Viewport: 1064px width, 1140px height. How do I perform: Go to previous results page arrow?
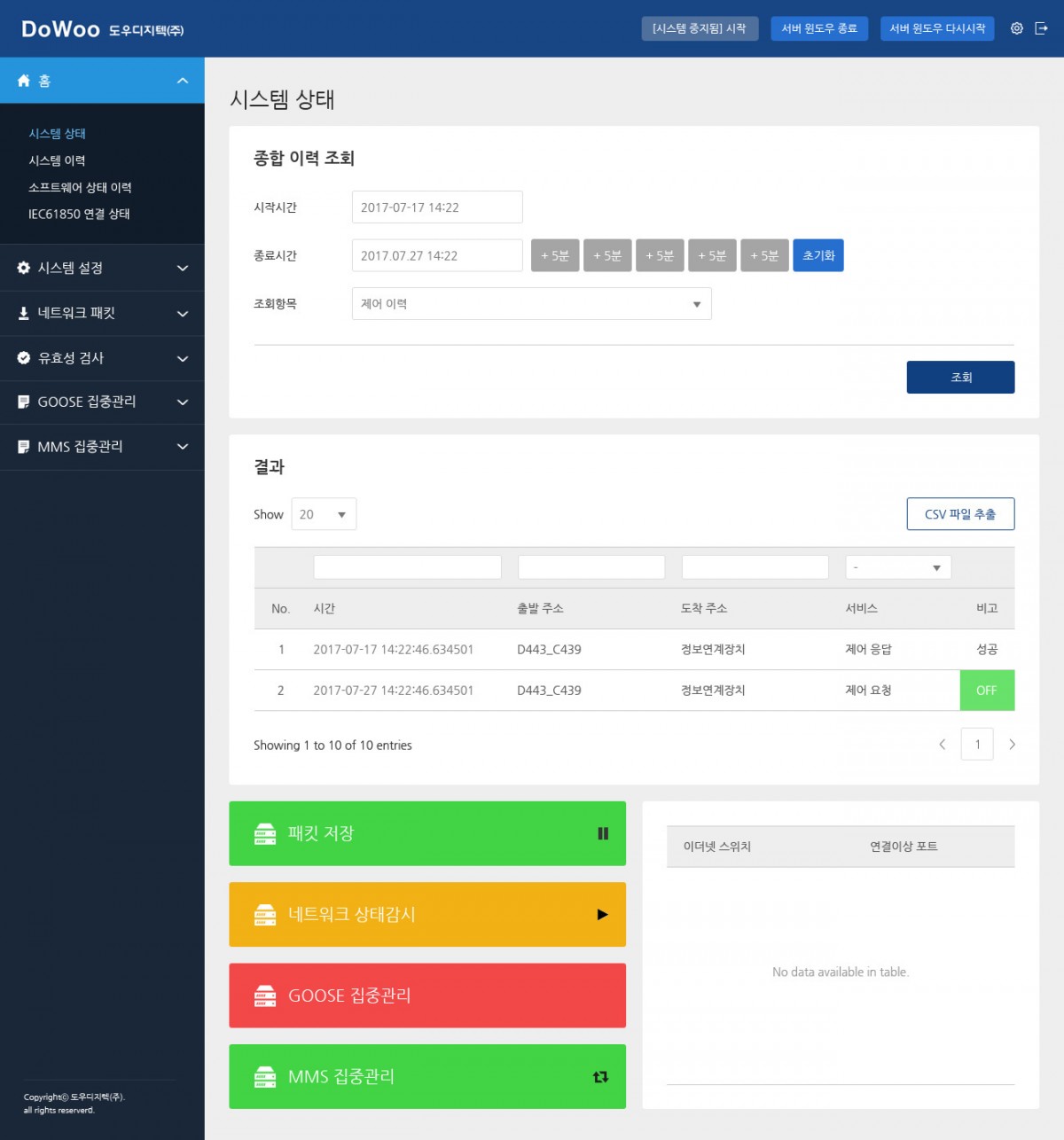[x=942, y=745]
